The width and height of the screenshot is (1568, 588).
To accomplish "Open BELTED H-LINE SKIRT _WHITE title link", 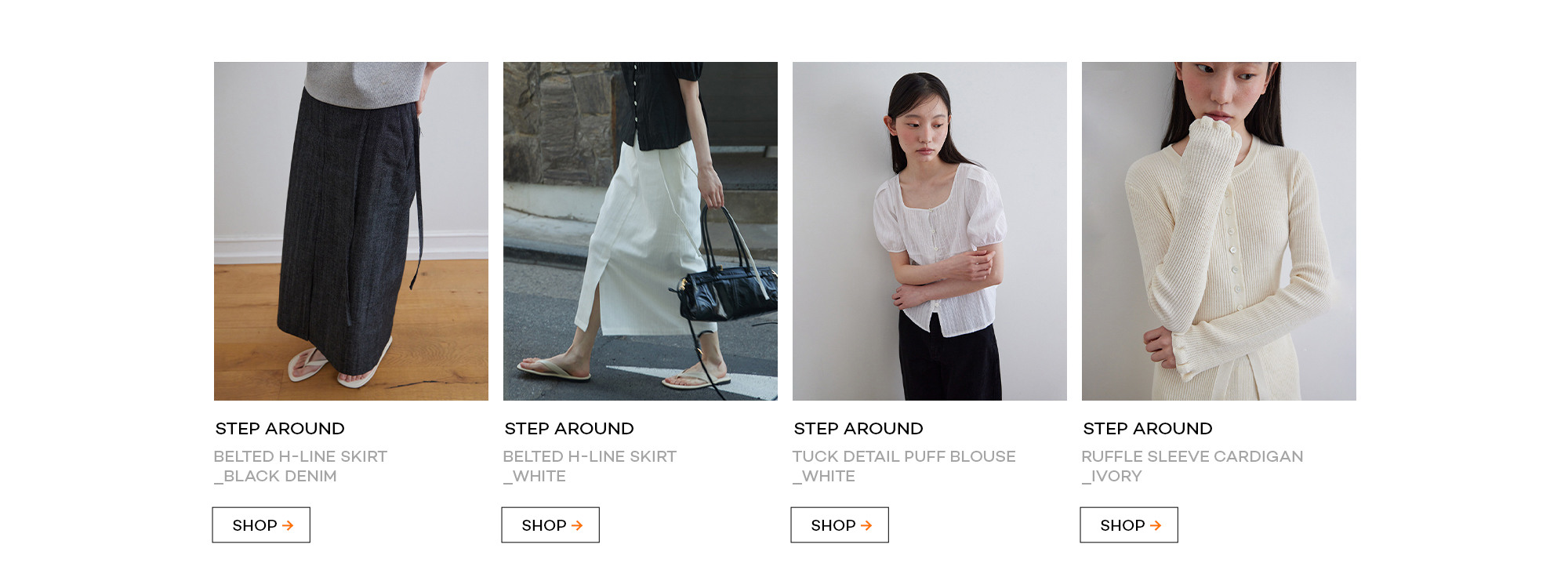I will coord(590,466).
